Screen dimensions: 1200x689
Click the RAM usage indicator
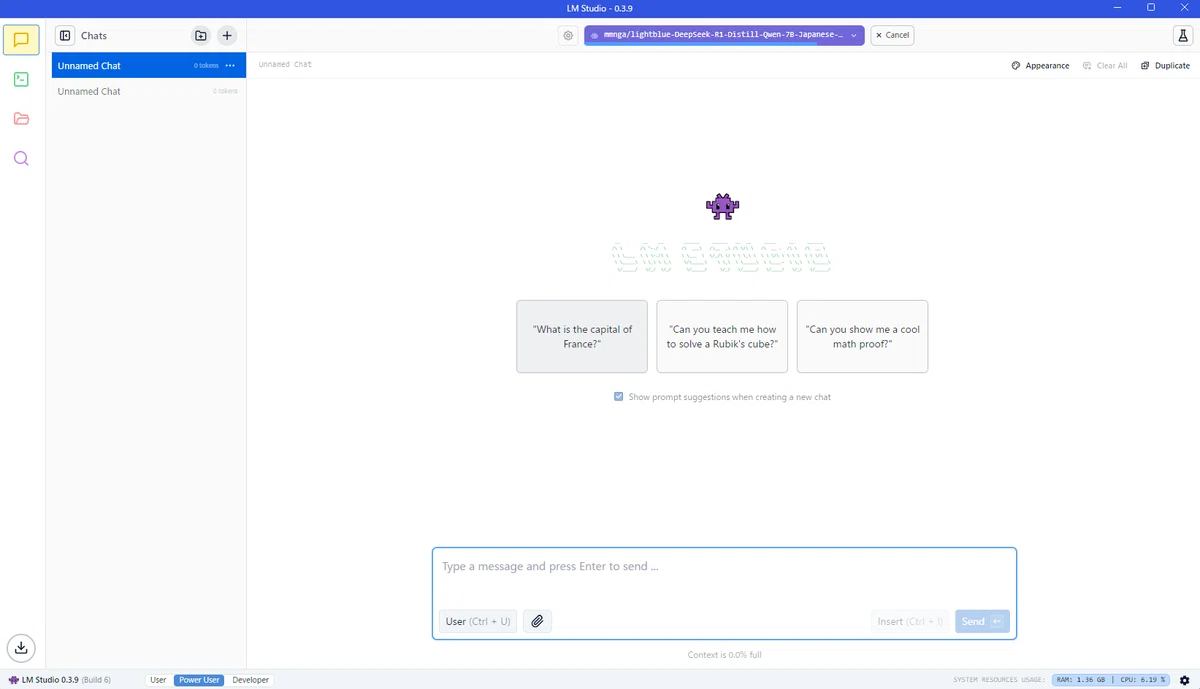click(1081, 680)
